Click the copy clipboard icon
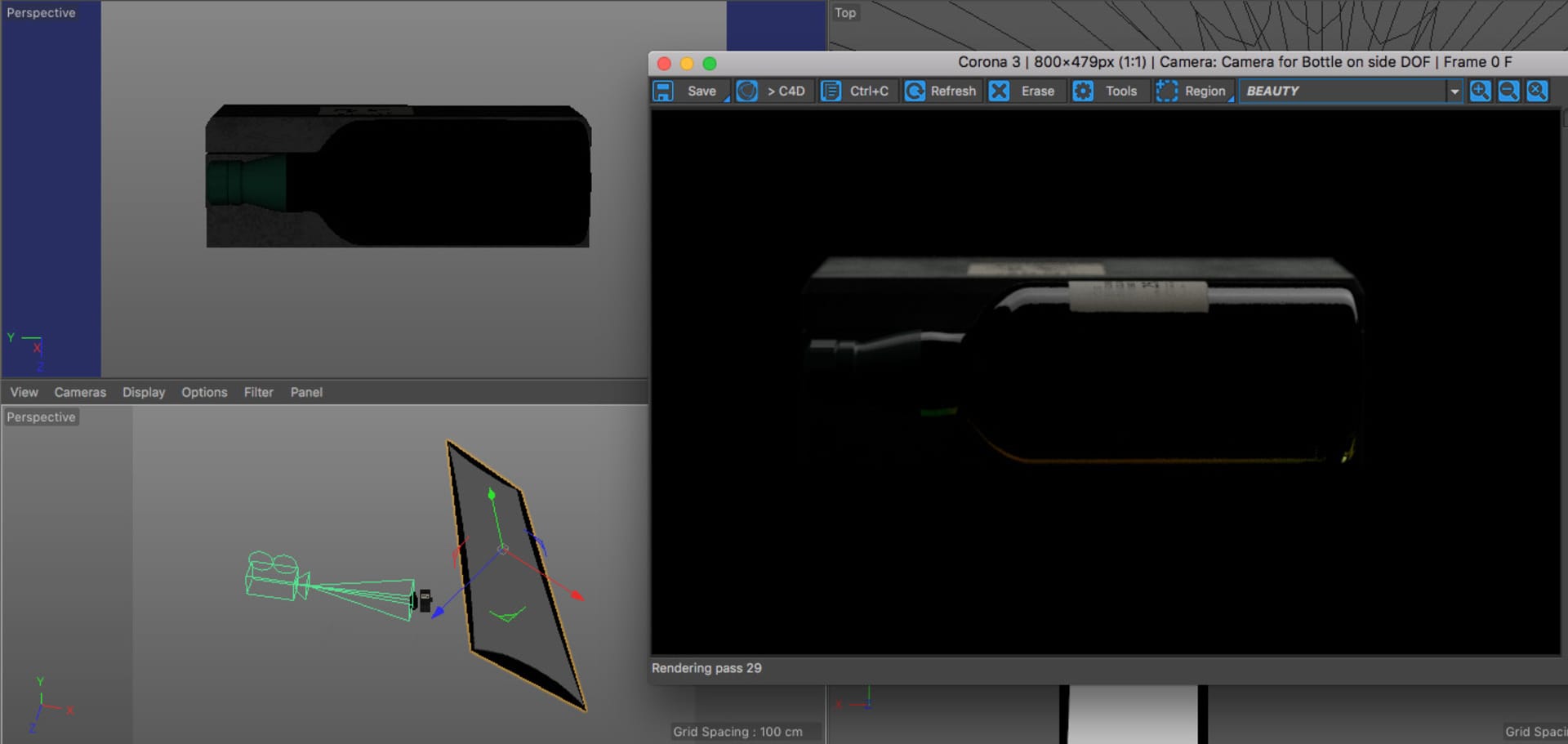 (x=831, y=91)
